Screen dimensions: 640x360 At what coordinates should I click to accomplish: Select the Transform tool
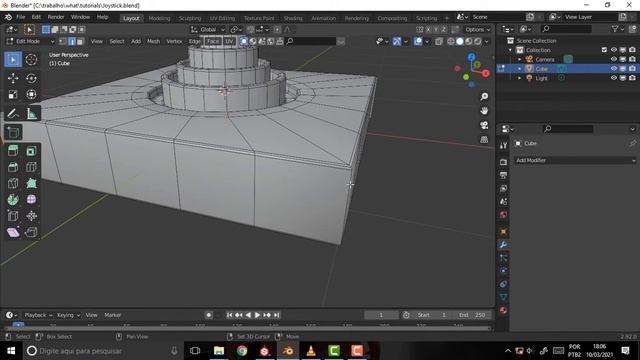point(31,94)
